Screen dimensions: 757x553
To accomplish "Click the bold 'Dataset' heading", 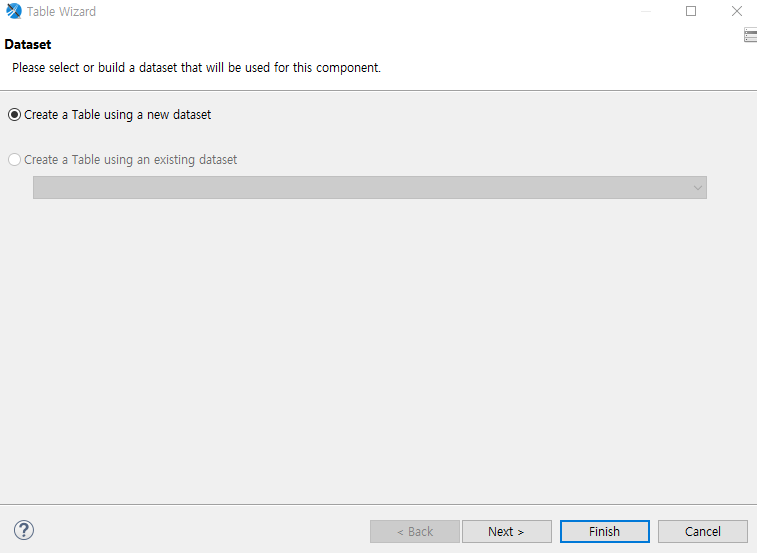I will [28, 44].
